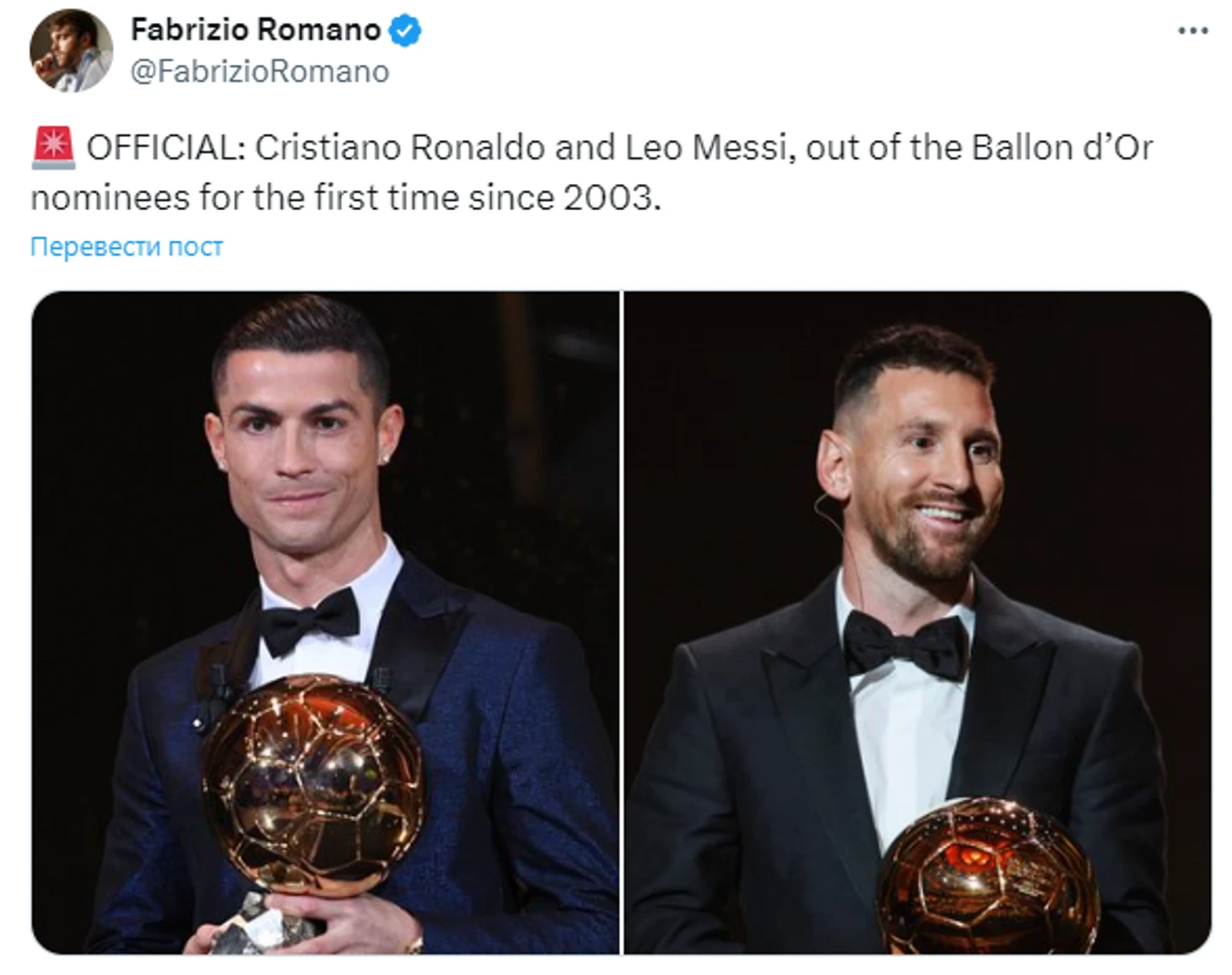Click "Cristiano Ronaldo" in the post text
This screenshot has width=1232, height=975.
(399, 148)
